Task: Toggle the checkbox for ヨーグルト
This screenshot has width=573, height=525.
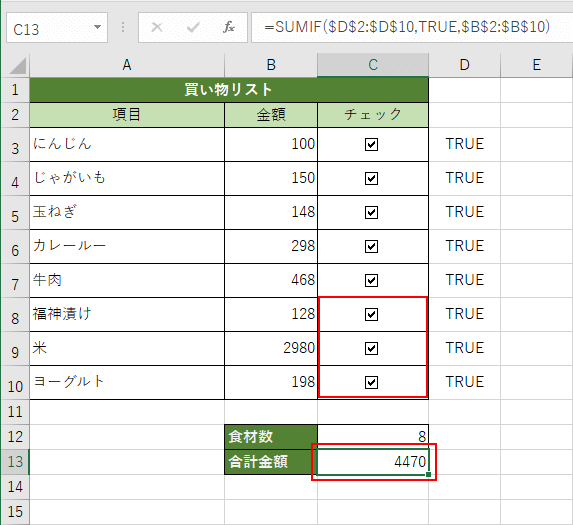Action: [x=371, y=383]
